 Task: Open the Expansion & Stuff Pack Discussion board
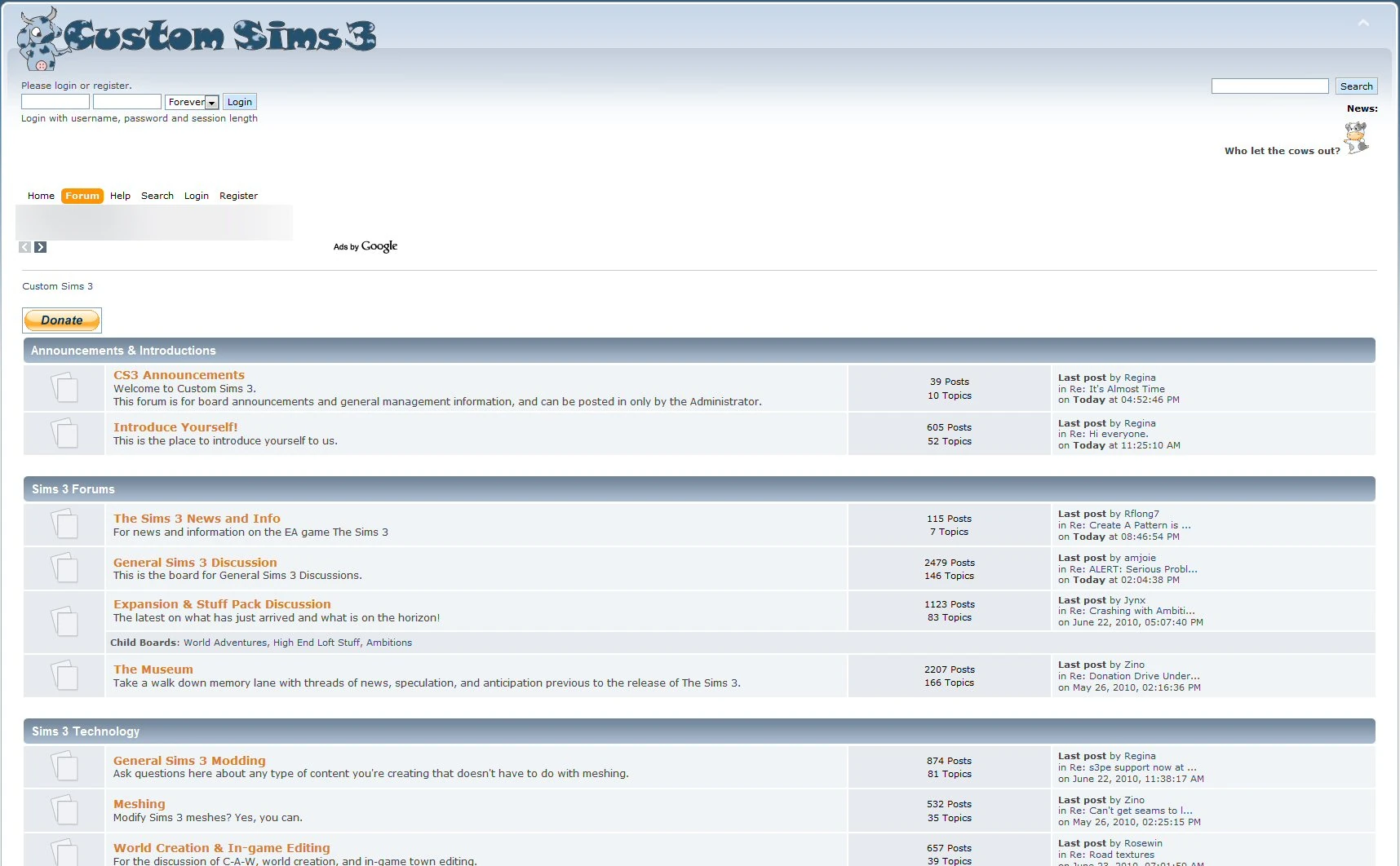tap(222, 604)
